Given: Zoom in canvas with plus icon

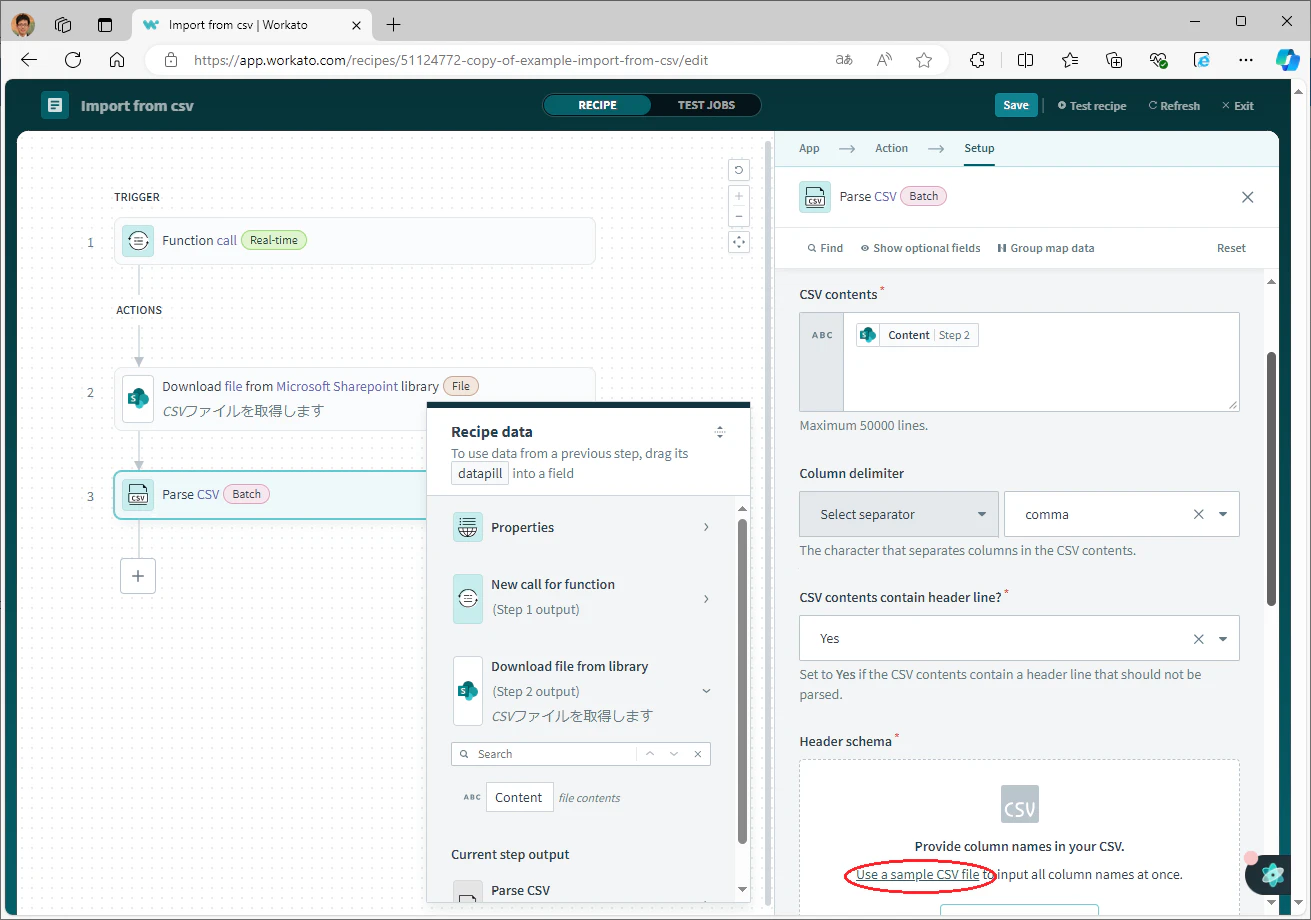Looking at the screenshot, I should click(x=739, y=196).
